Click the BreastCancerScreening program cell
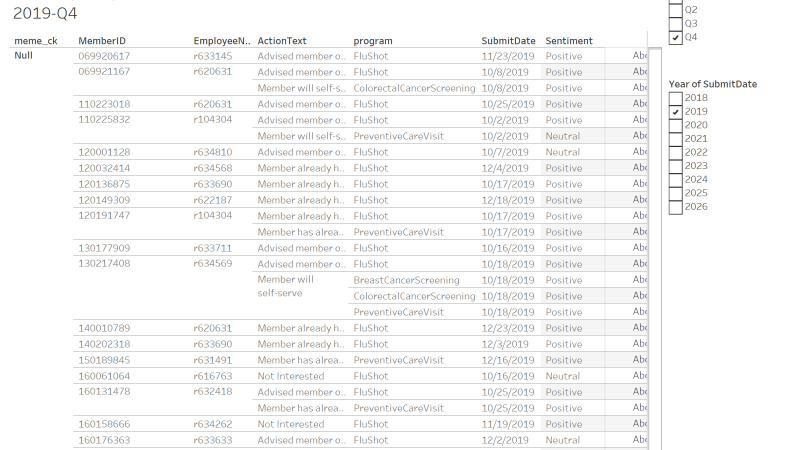 (406, 280)
